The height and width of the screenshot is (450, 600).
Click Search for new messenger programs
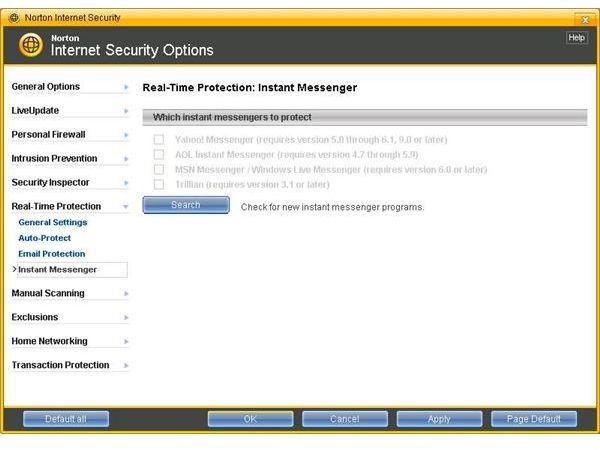pos(186,205)
